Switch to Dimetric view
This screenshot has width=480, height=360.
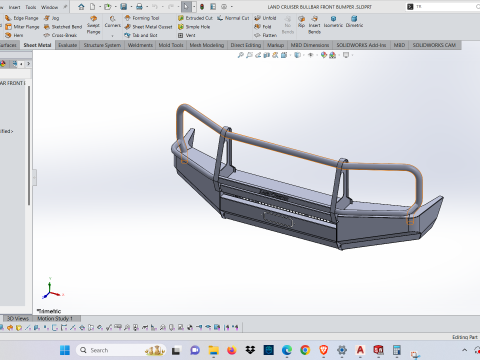[x=354, y=22]
